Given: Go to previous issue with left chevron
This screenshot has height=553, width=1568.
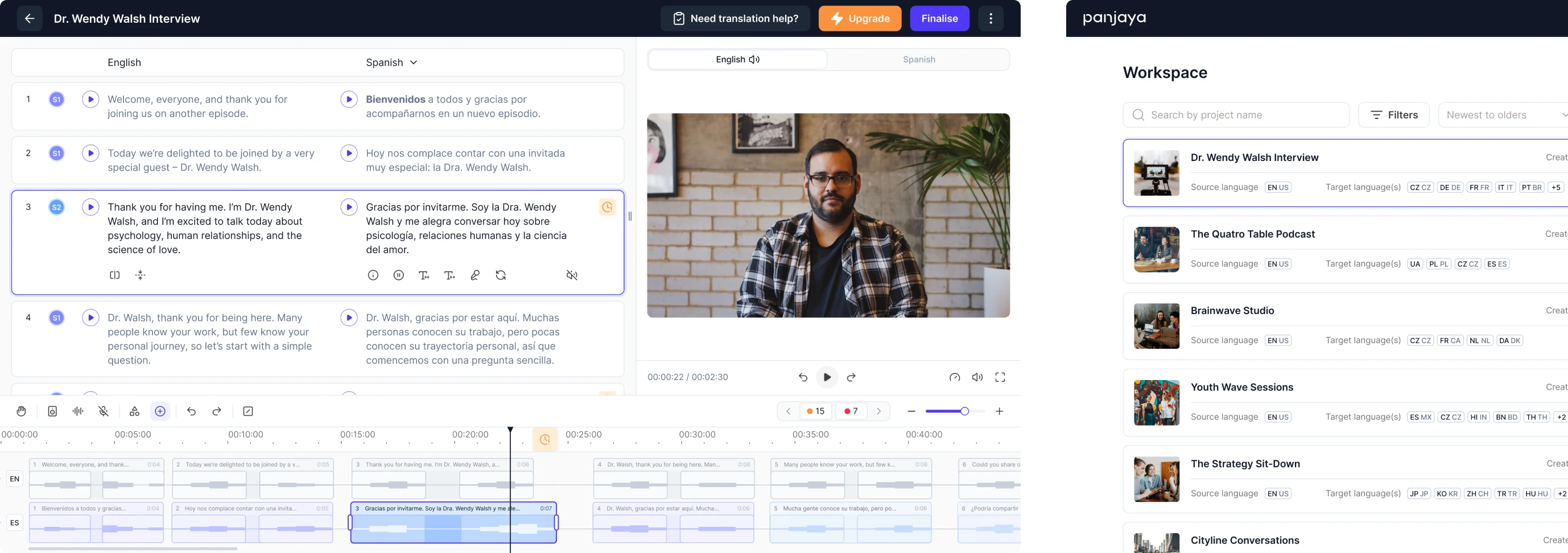Looking at the screenshot, I should (x=788, y=411).
